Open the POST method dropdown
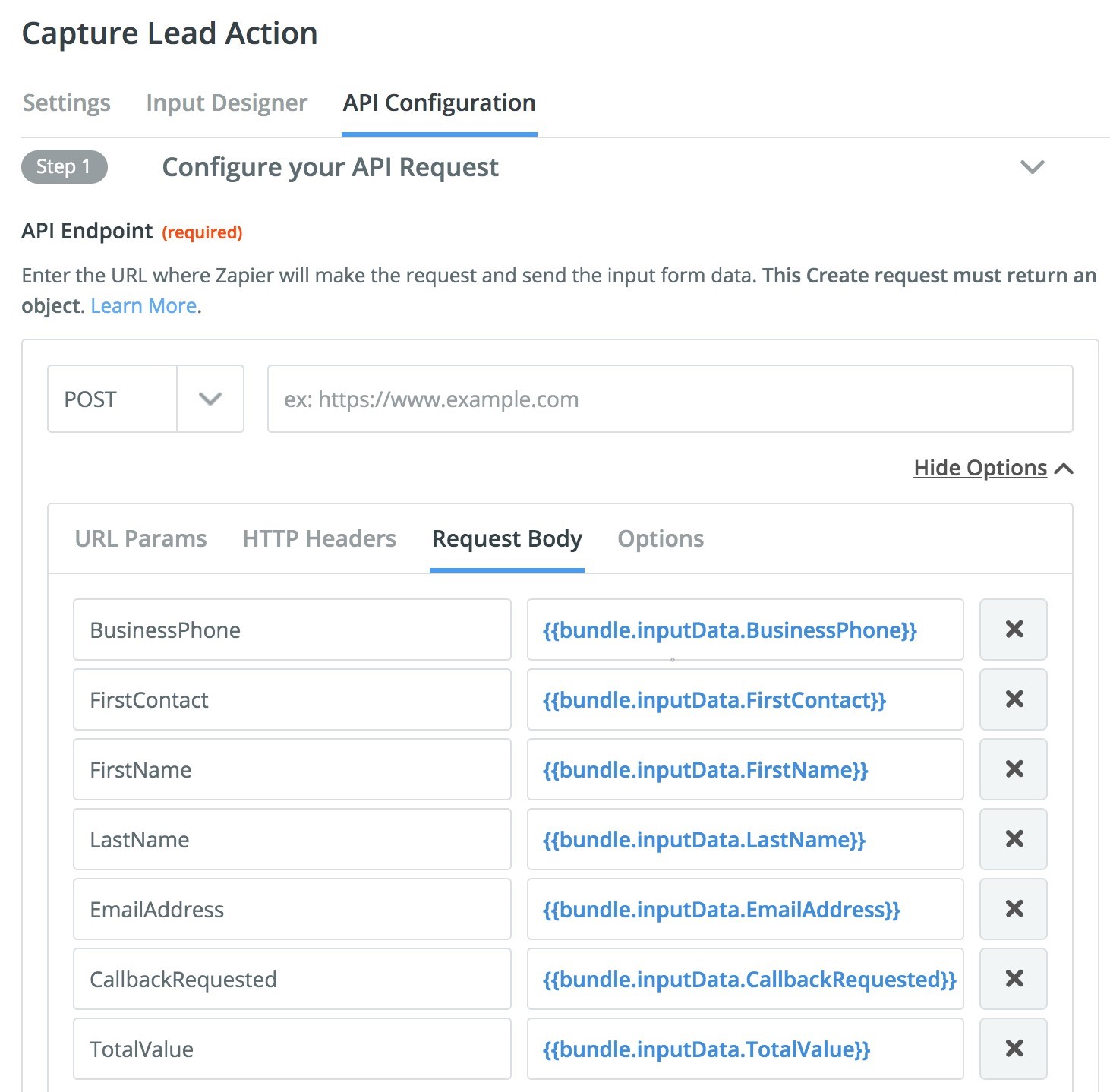This screenshot has width=1110, height=1092. click(210, 399)
